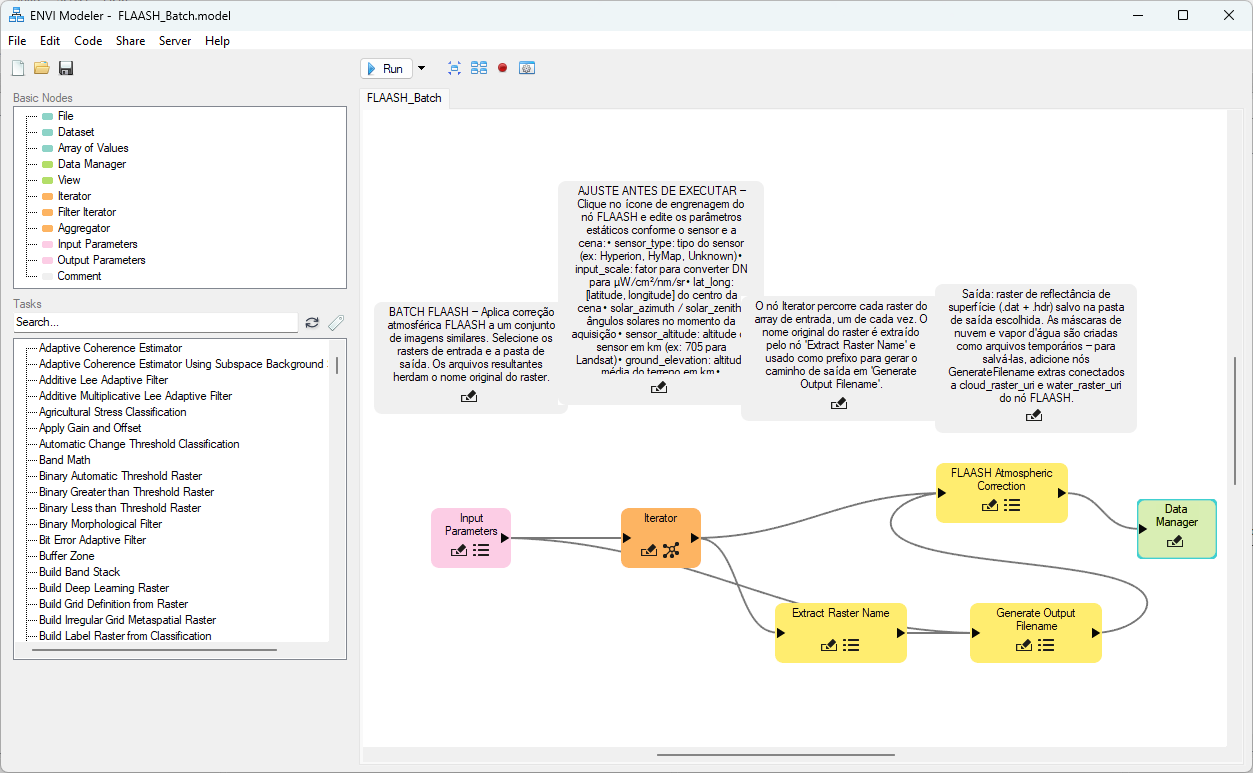Viewport: 1253px width, 773px height.
Task: Save the model using the floppy disk icon
Action: [66, 68]
